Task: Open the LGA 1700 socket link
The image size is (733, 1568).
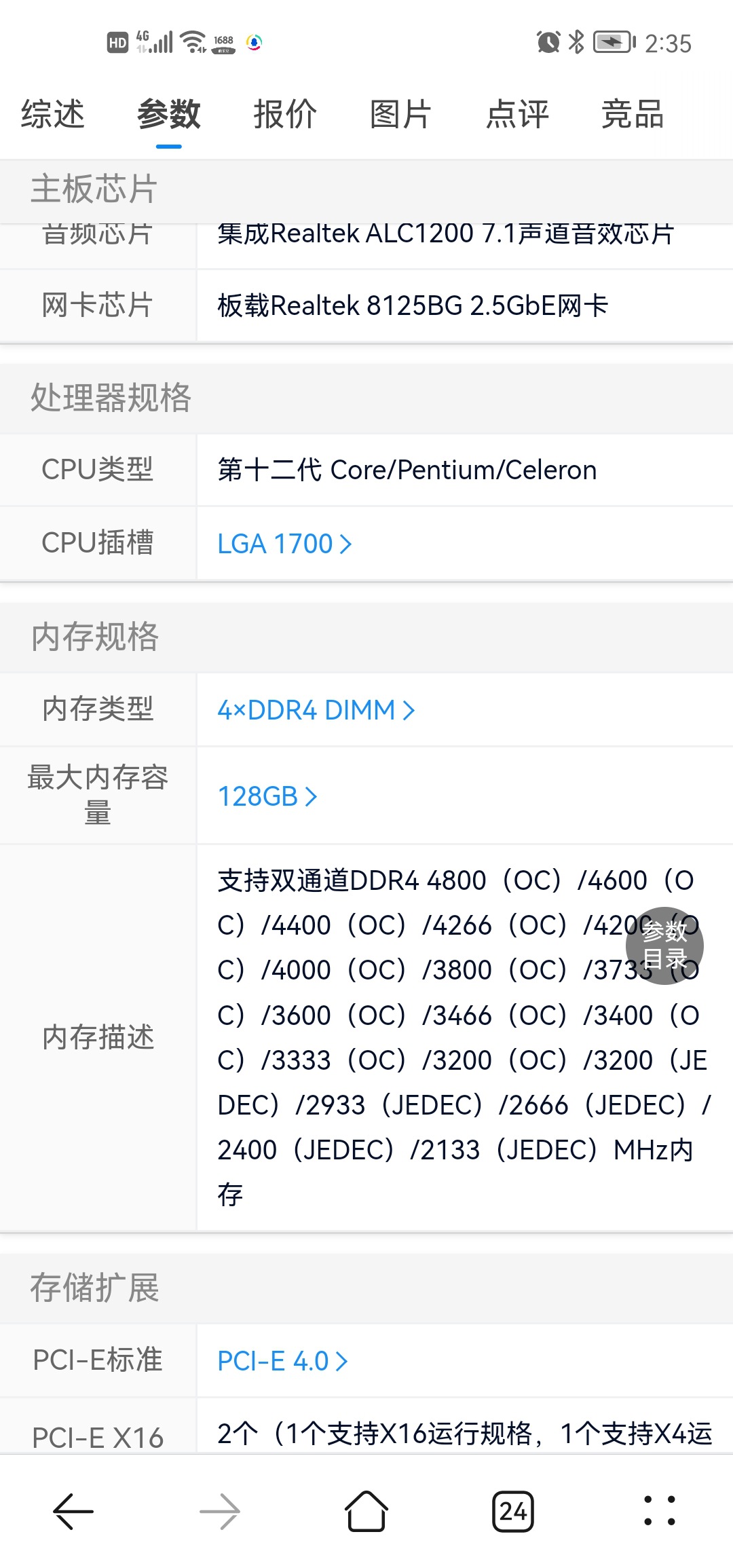Action: [284, 544]
